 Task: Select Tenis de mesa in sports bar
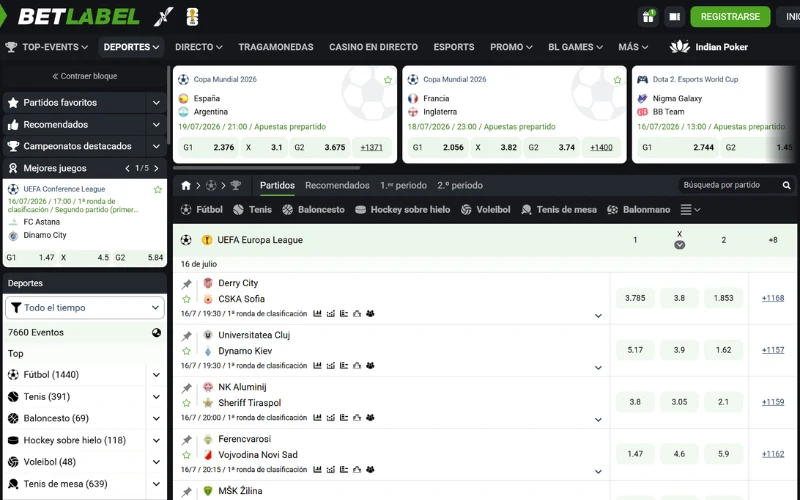coord(559,210)
